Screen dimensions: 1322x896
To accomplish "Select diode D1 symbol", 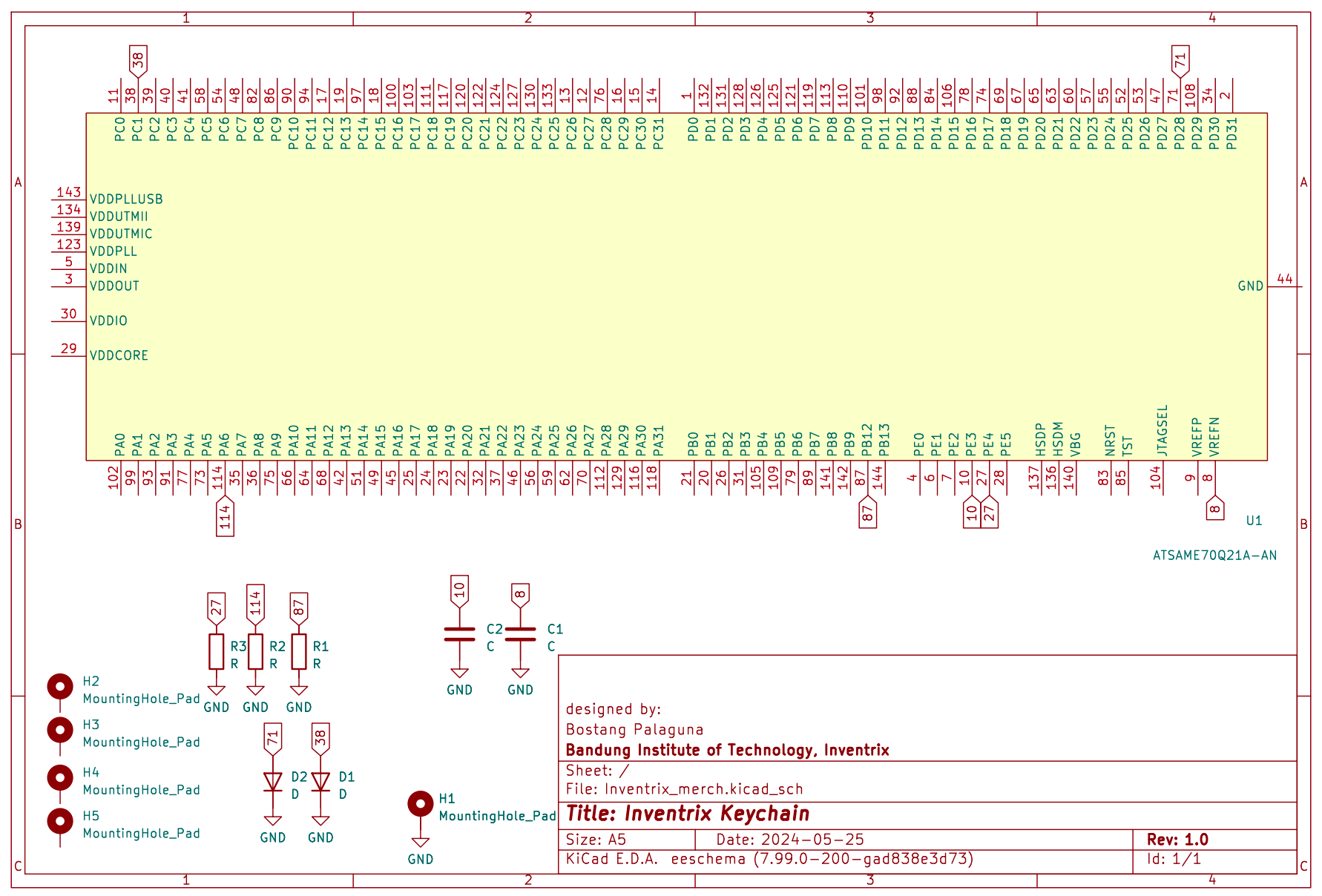I will [320, 782].
